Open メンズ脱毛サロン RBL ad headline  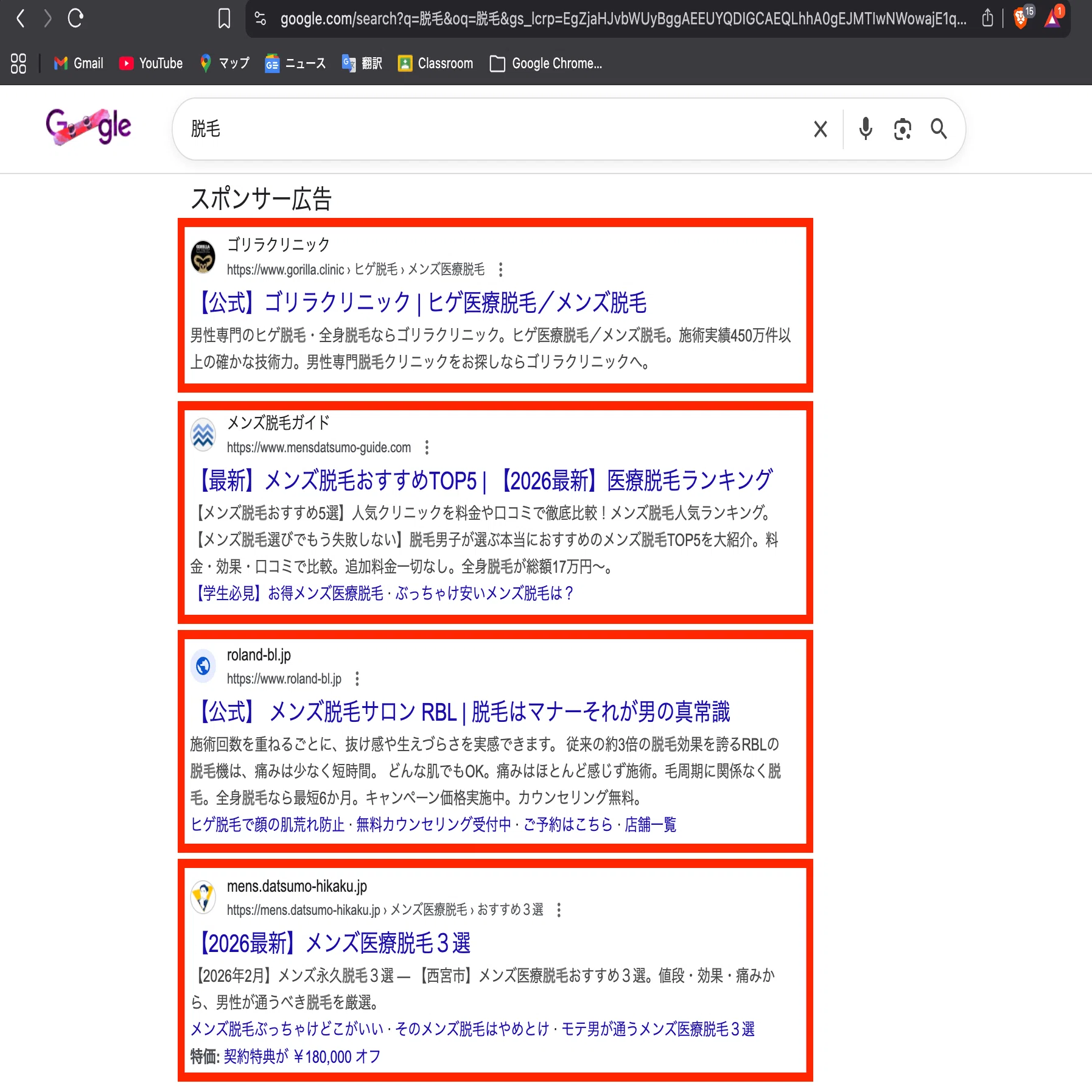pyautogui.click(x=461, y=712)
